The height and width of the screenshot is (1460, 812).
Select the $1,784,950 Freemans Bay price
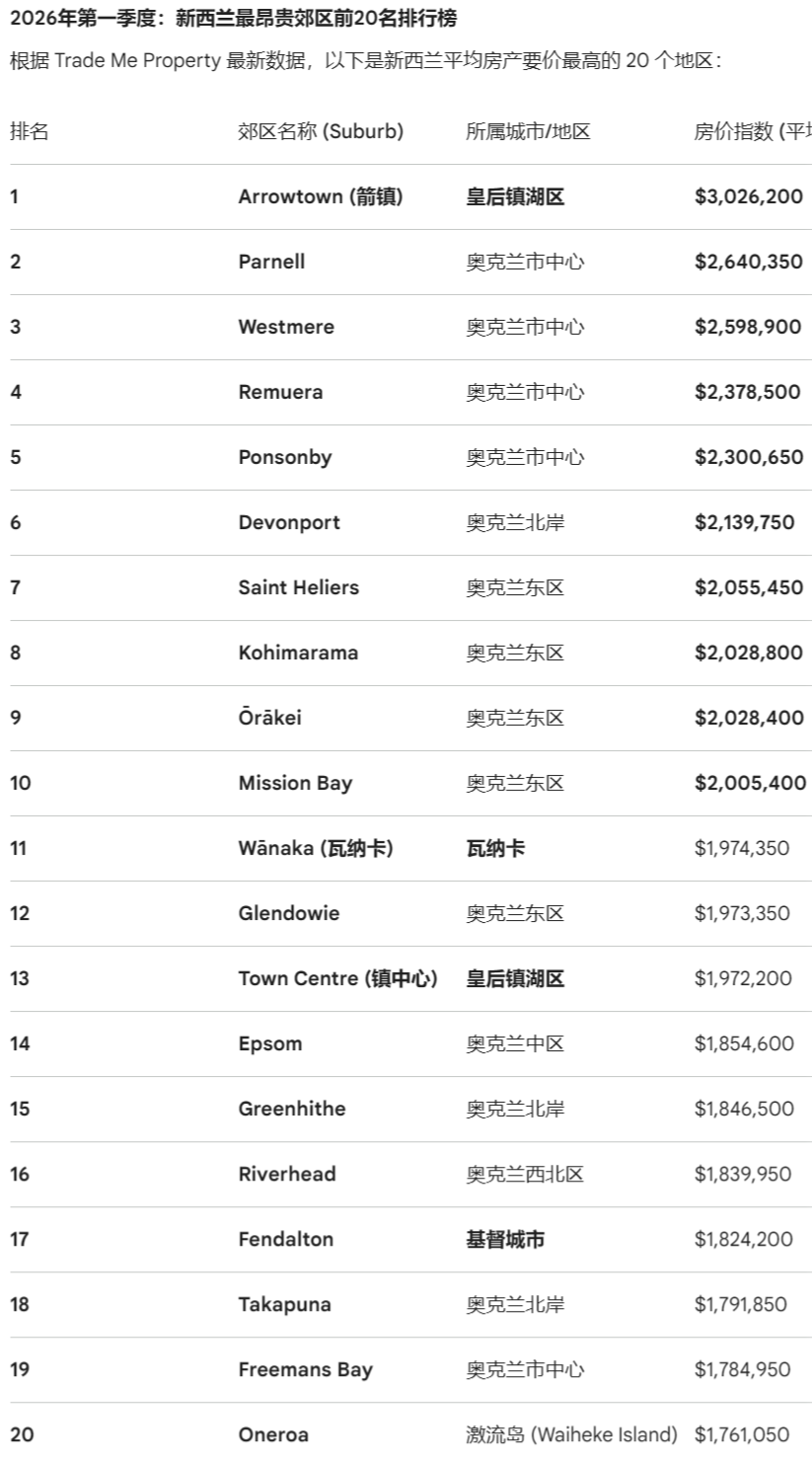741,1369
